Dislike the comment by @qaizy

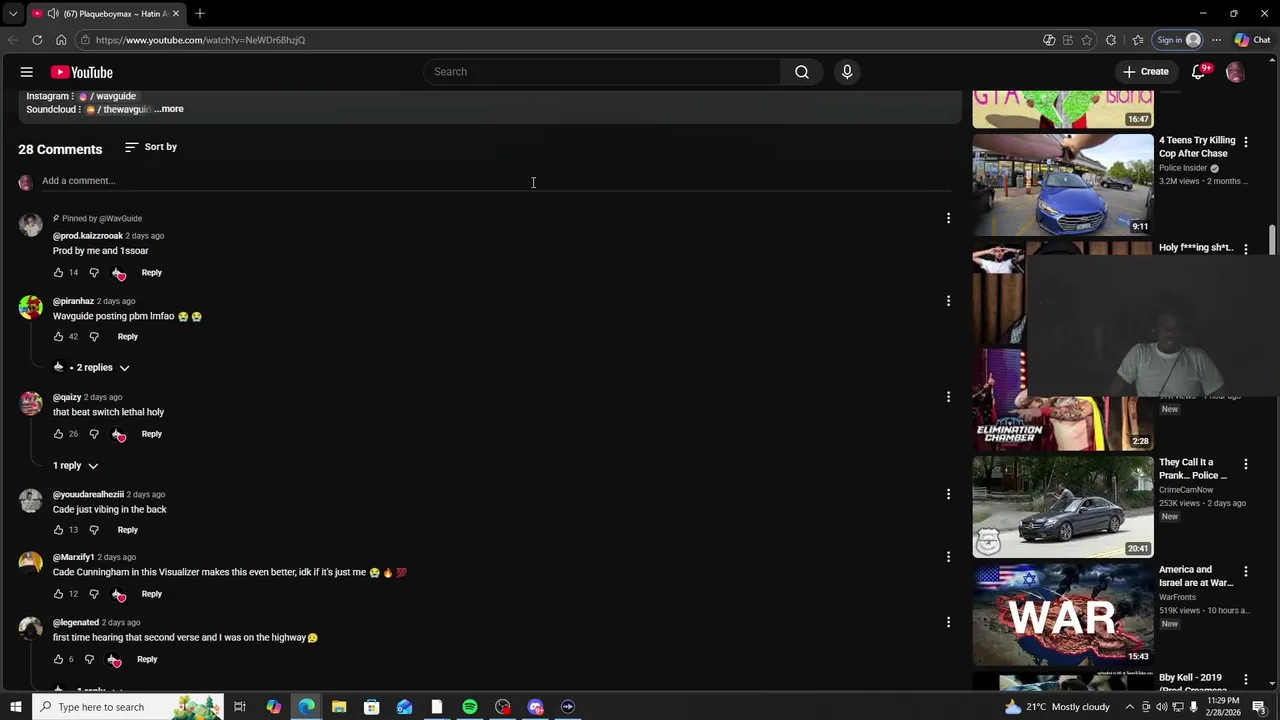(x=94, y=434)
